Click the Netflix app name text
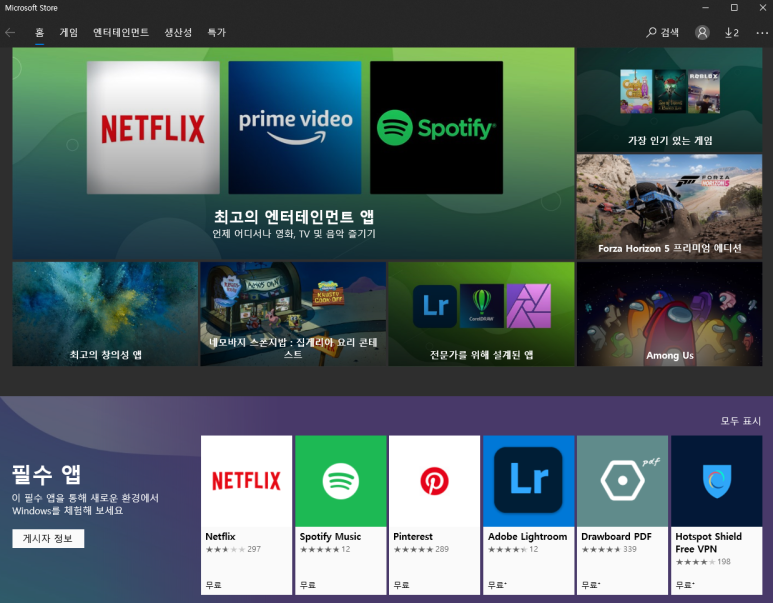Viewport: 773px width, 603px height. pyautogui.click(x=220, y=536)
